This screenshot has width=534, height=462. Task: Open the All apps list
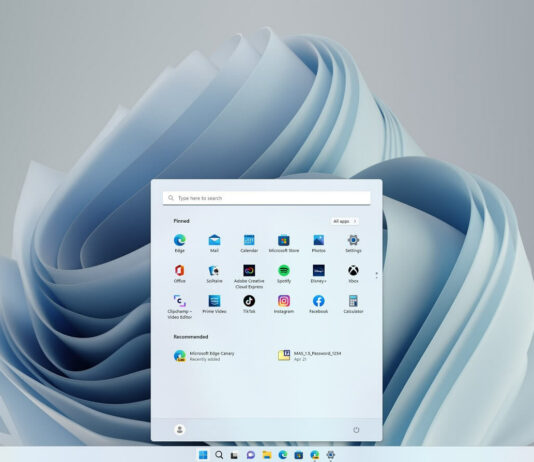coord(344,221)
